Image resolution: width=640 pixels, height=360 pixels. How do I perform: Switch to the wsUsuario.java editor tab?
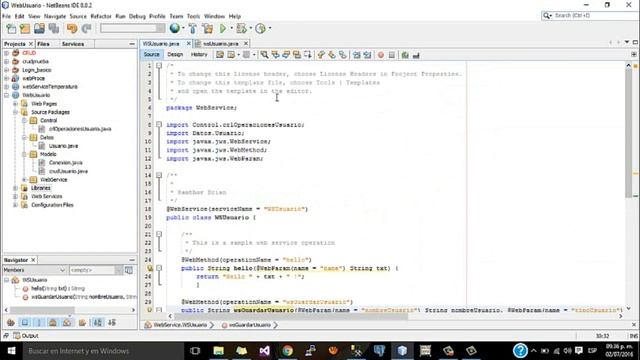220,43
